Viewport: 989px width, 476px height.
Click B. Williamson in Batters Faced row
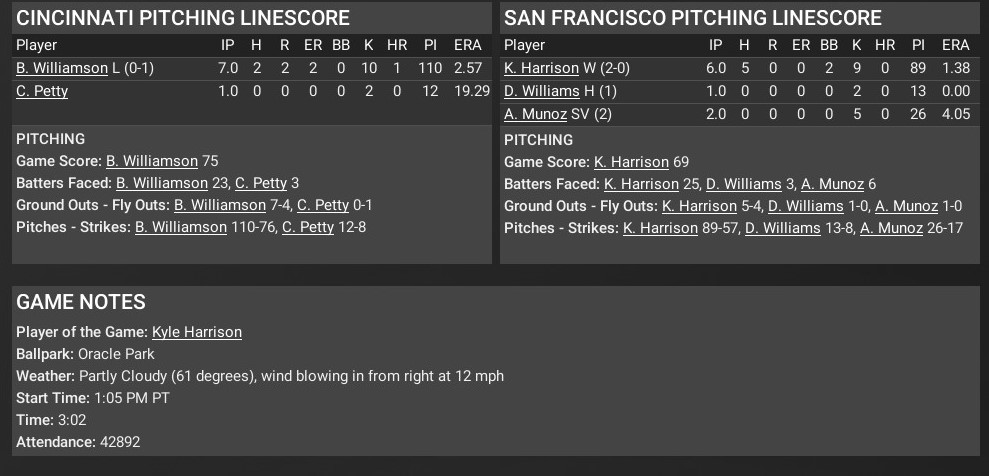[x=162, y=183]
